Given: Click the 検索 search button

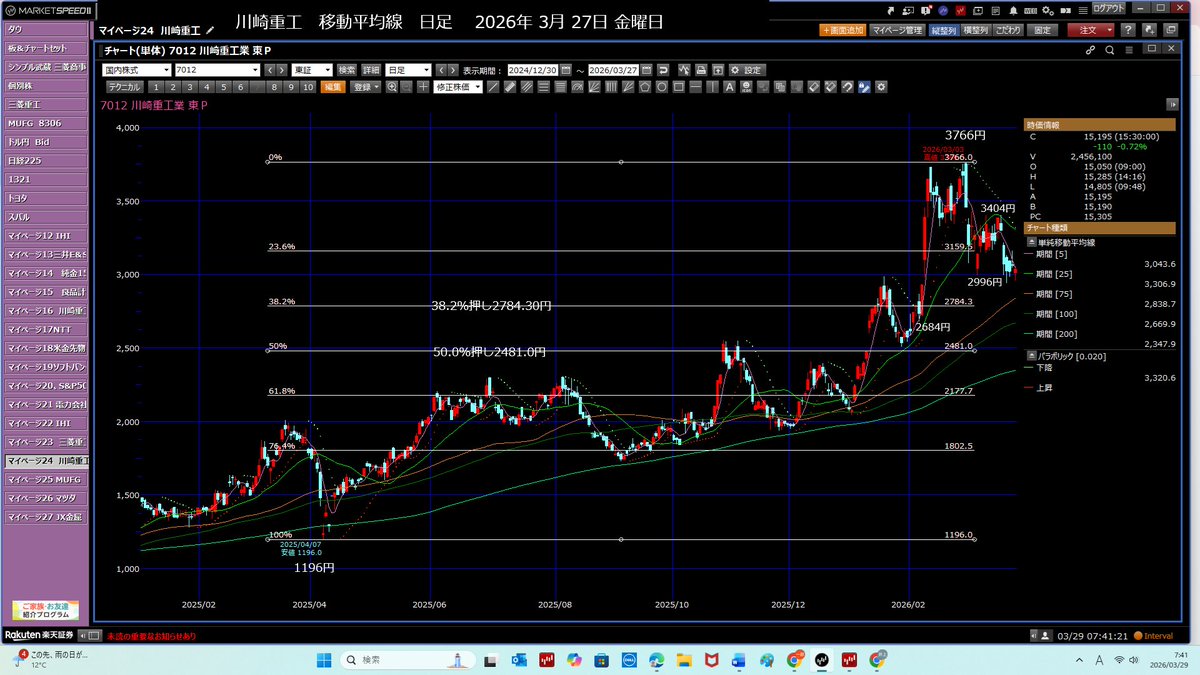Looking at the screenshot, I should pos(346,70).
